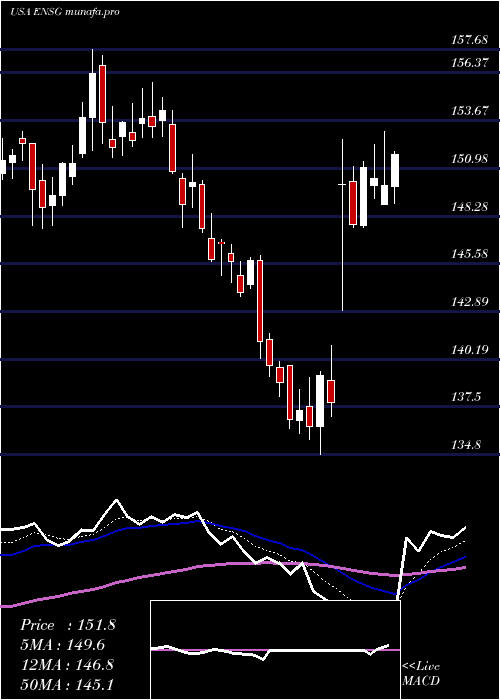The image size is (500, 700).
Task: Click the 137.5 price level label
Action: (x=466, y=397)
